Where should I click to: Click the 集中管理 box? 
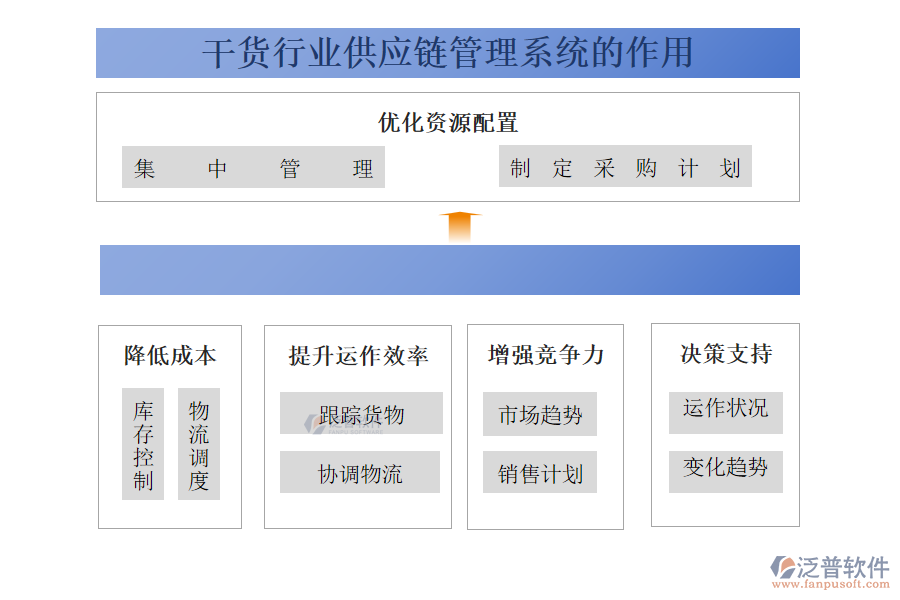coord(253,167)
